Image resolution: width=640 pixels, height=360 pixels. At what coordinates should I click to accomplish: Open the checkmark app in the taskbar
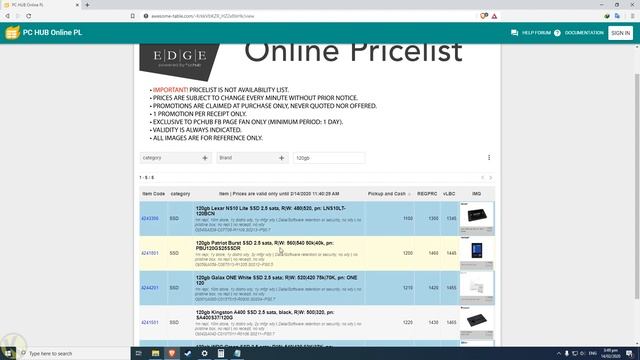point(188,353)
